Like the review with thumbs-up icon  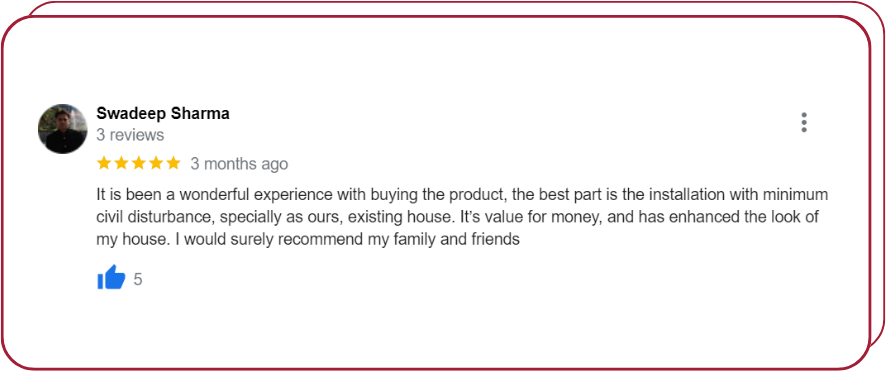coord(111,278)
